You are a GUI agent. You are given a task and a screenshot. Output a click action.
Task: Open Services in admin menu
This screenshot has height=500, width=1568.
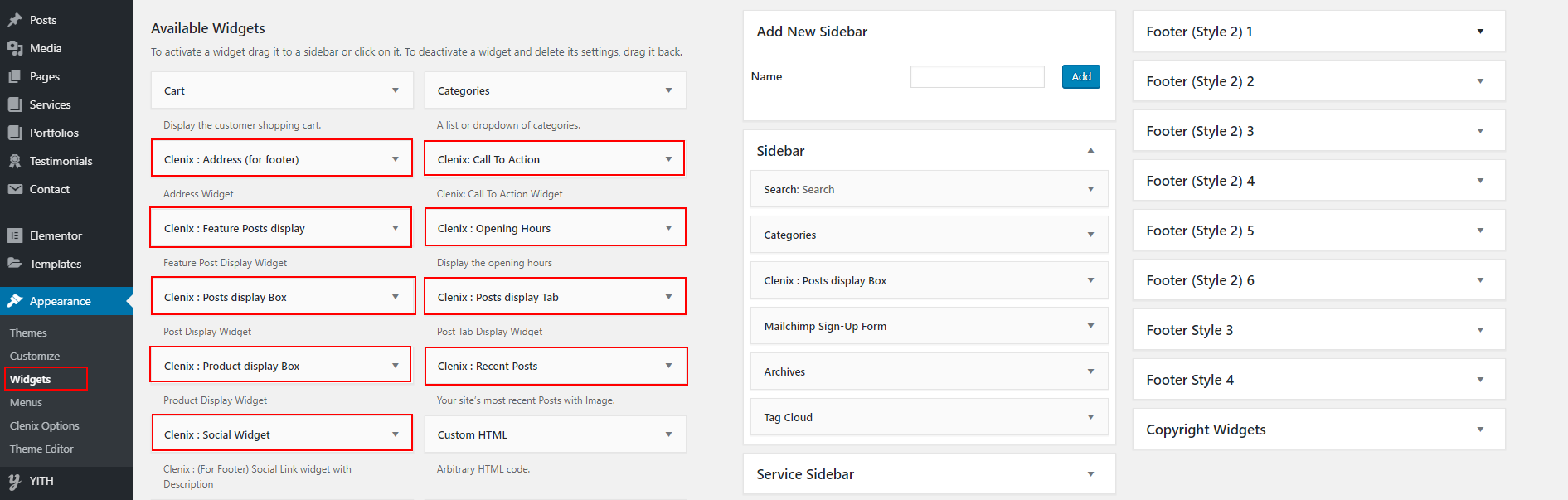coord(50,104)
